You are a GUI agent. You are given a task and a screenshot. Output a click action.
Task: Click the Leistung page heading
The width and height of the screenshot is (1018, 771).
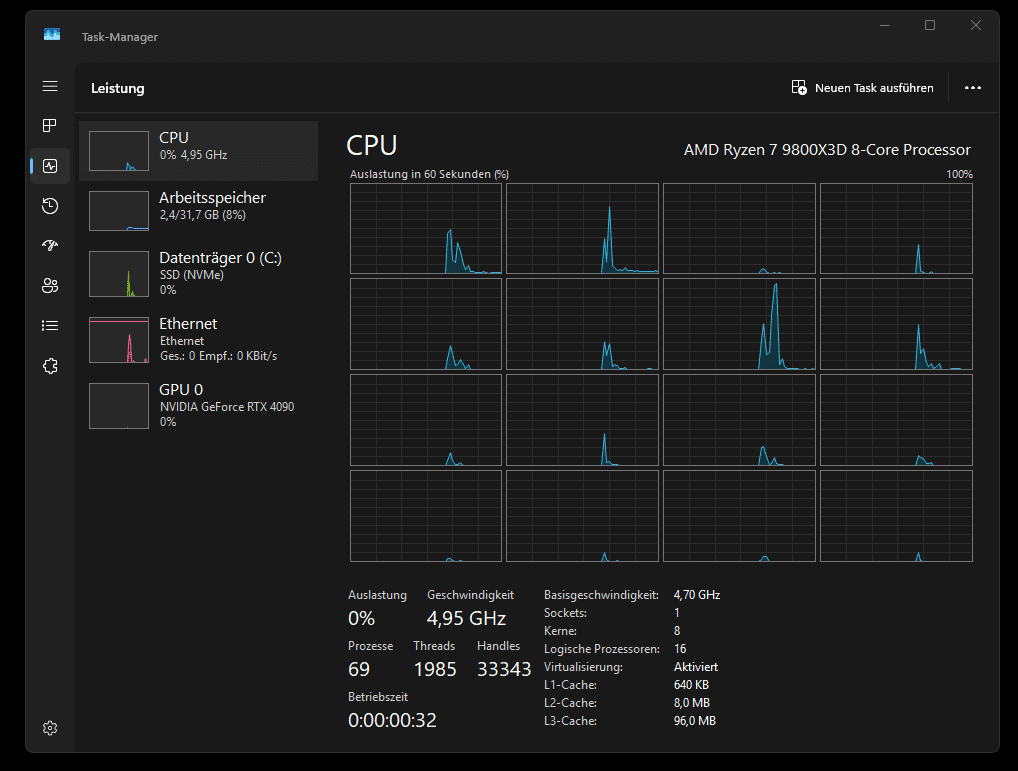[x=118, y=88]
